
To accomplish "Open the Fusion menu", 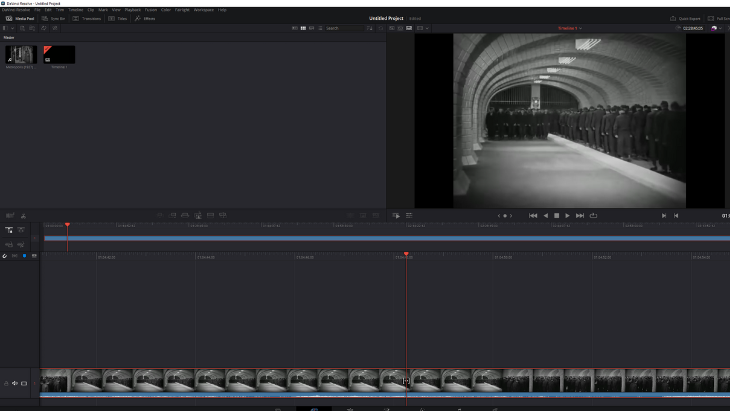I will (x=150, y=9).
